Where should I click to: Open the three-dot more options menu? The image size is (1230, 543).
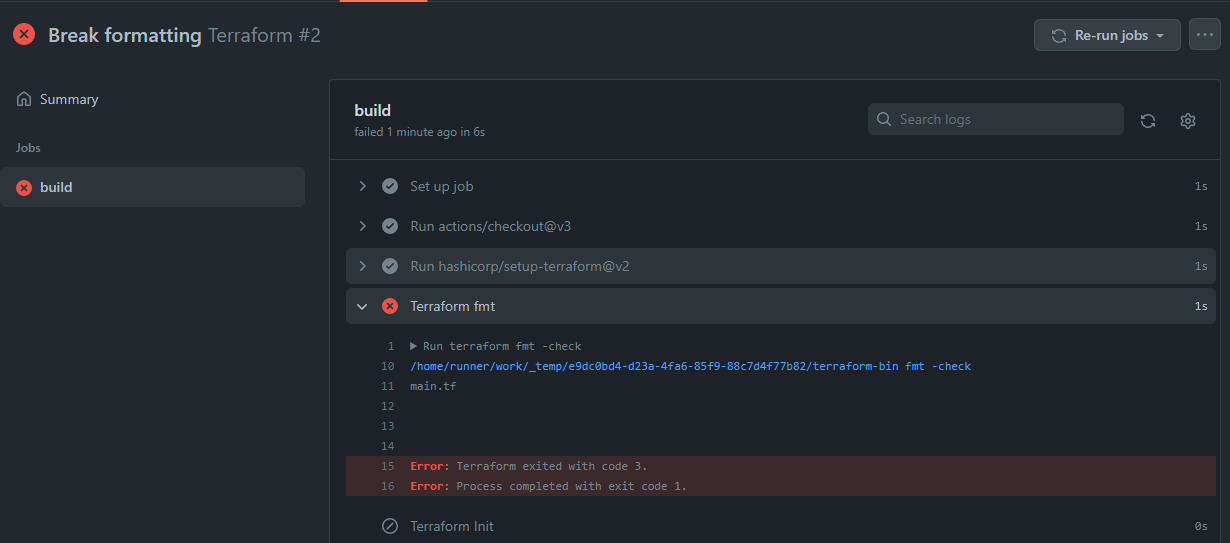pyautogui.click(x=1205, y=35)
